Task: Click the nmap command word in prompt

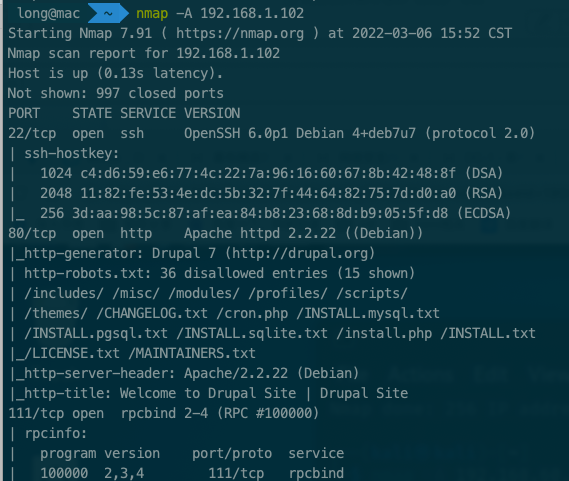Action: (x=152, y=14)
